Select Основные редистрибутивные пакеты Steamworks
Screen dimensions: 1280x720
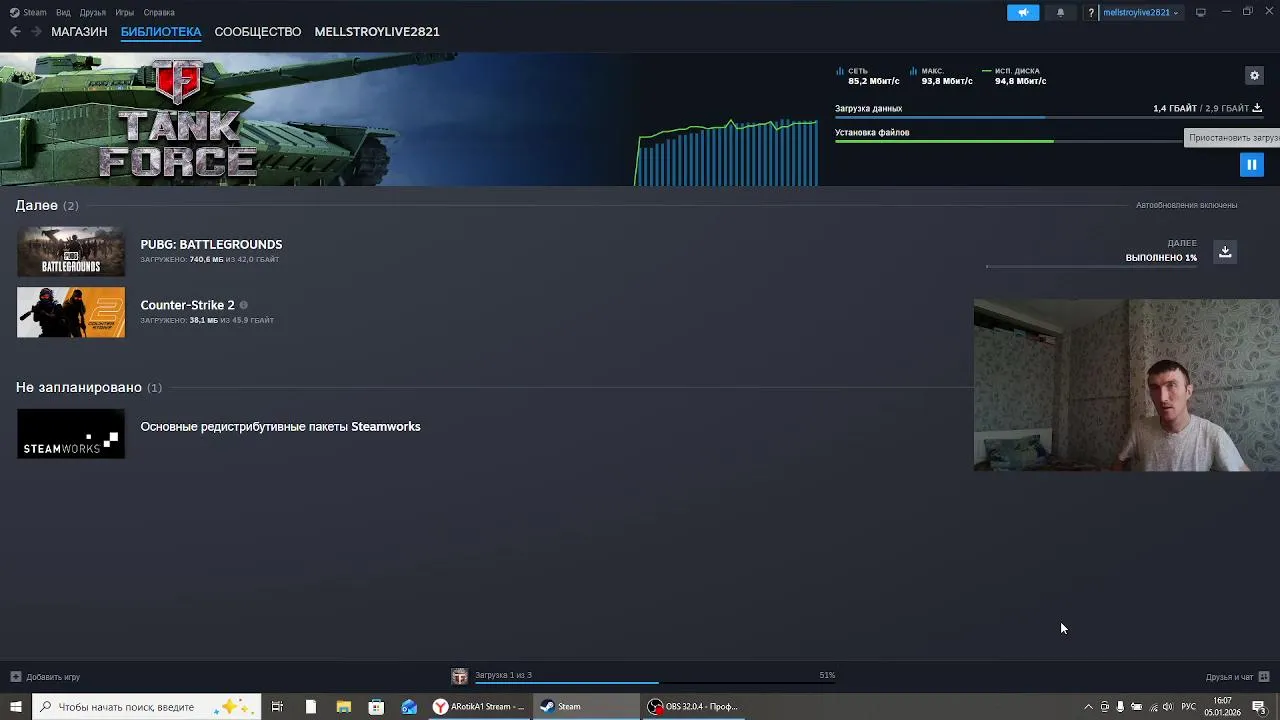point(280,426)
